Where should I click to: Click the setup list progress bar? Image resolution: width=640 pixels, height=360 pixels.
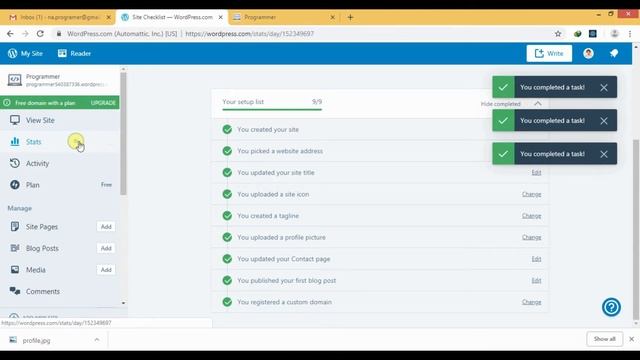tap(272, 109)
